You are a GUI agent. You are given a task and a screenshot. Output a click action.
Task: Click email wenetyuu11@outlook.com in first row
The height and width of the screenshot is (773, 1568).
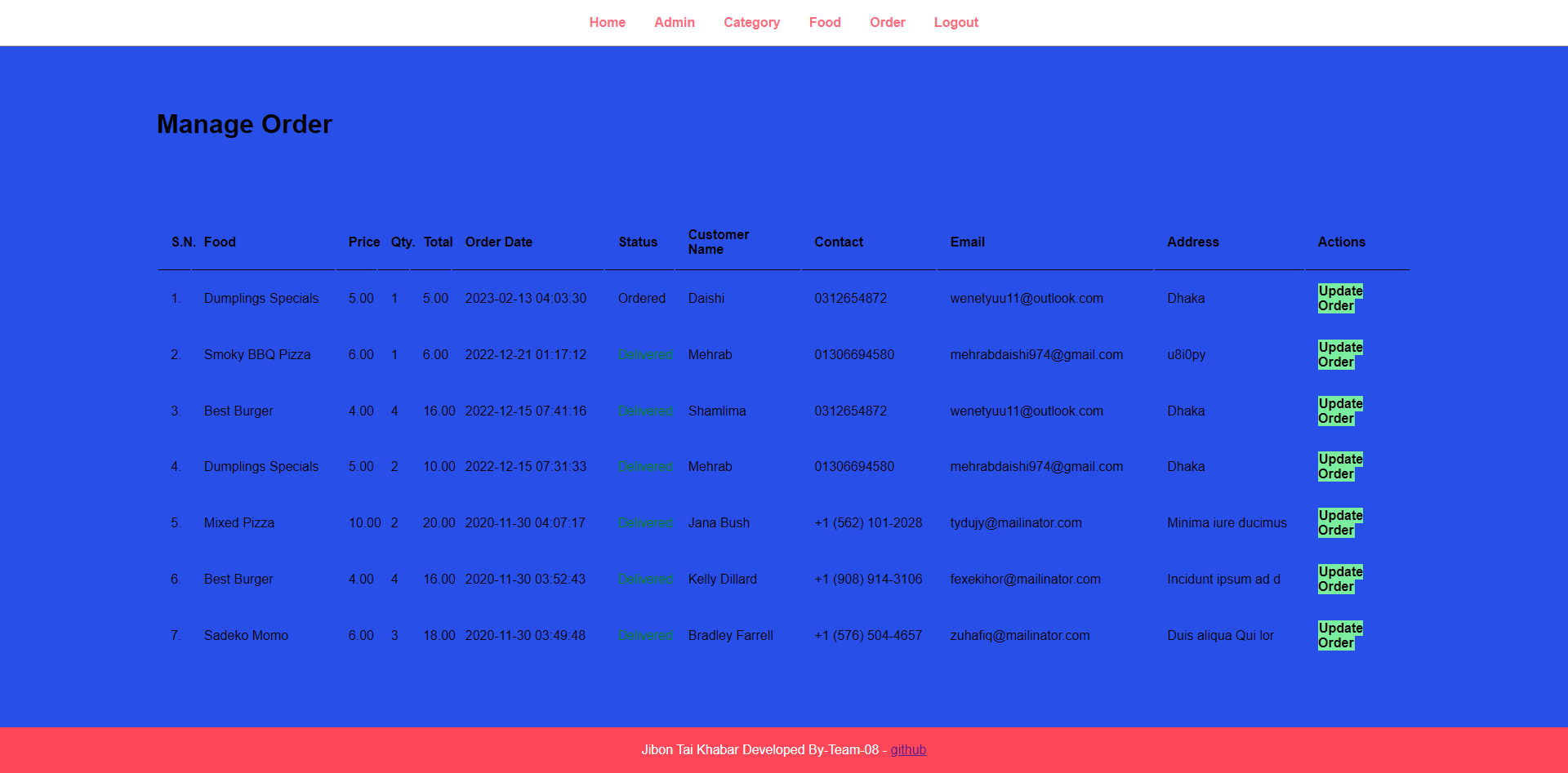click(1027, 298)
